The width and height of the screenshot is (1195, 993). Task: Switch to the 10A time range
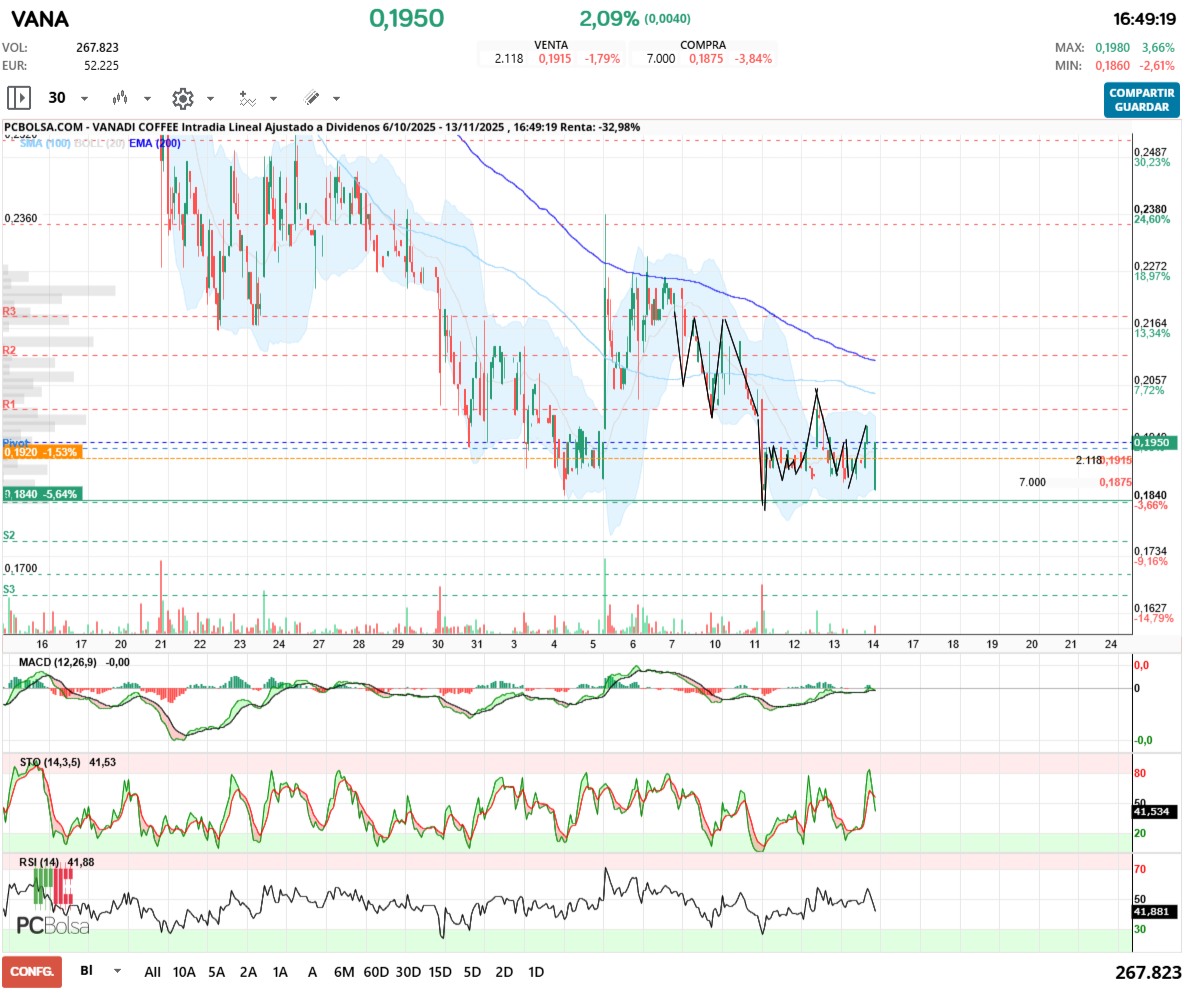[184, 972]
